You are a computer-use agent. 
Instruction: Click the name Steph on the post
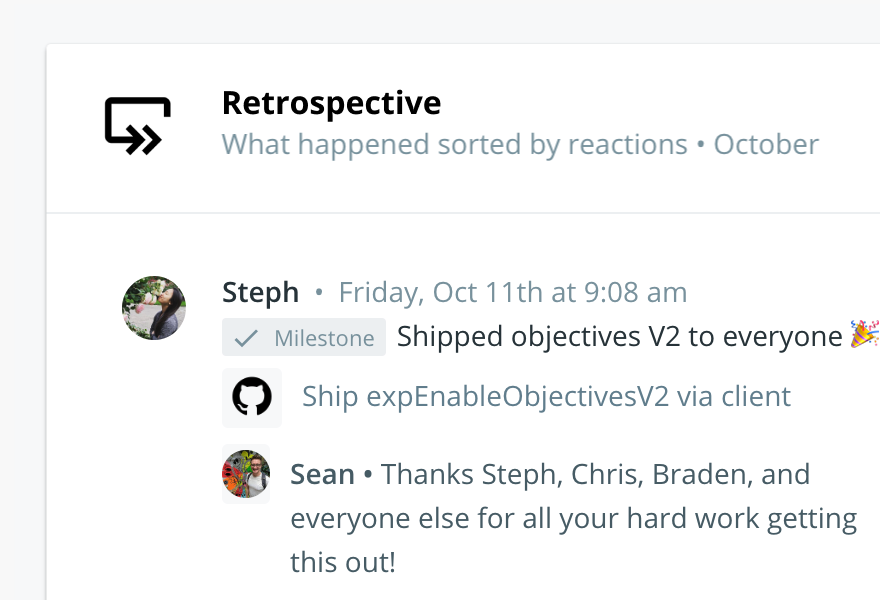click(x=260, y=292)
